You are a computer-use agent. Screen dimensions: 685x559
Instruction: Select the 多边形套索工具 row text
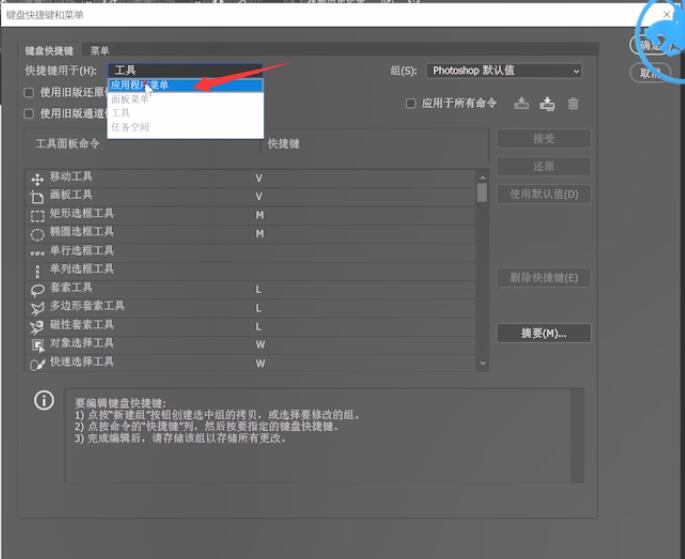tap(87, 307)
